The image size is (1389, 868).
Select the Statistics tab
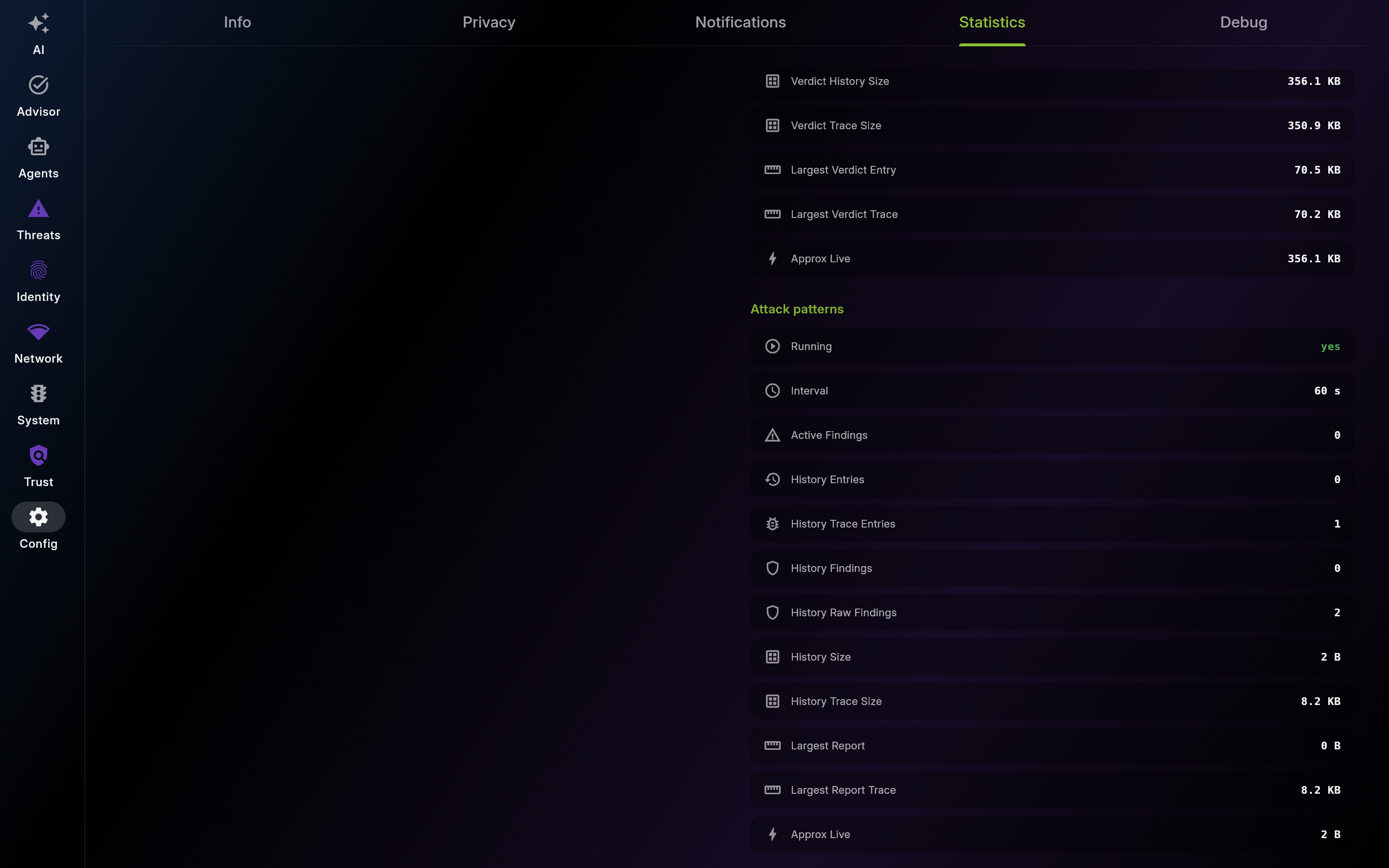coord(992,22)
